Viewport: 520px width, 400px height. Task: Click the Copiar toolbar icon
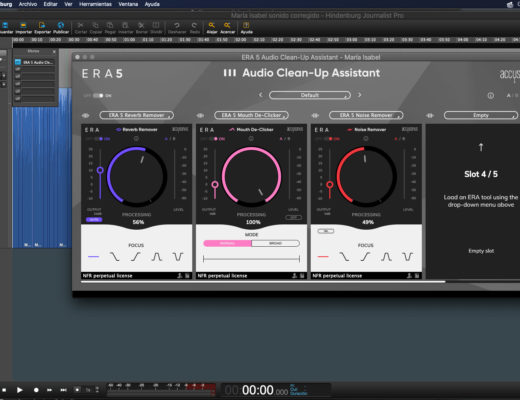(x=96, y=25)
